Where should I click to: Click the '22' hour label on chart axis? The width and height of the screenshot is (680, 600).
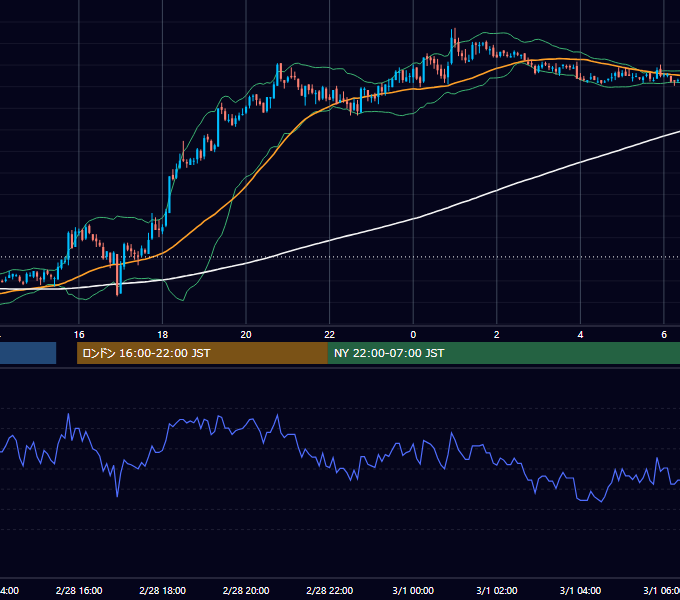pos(330,335)
